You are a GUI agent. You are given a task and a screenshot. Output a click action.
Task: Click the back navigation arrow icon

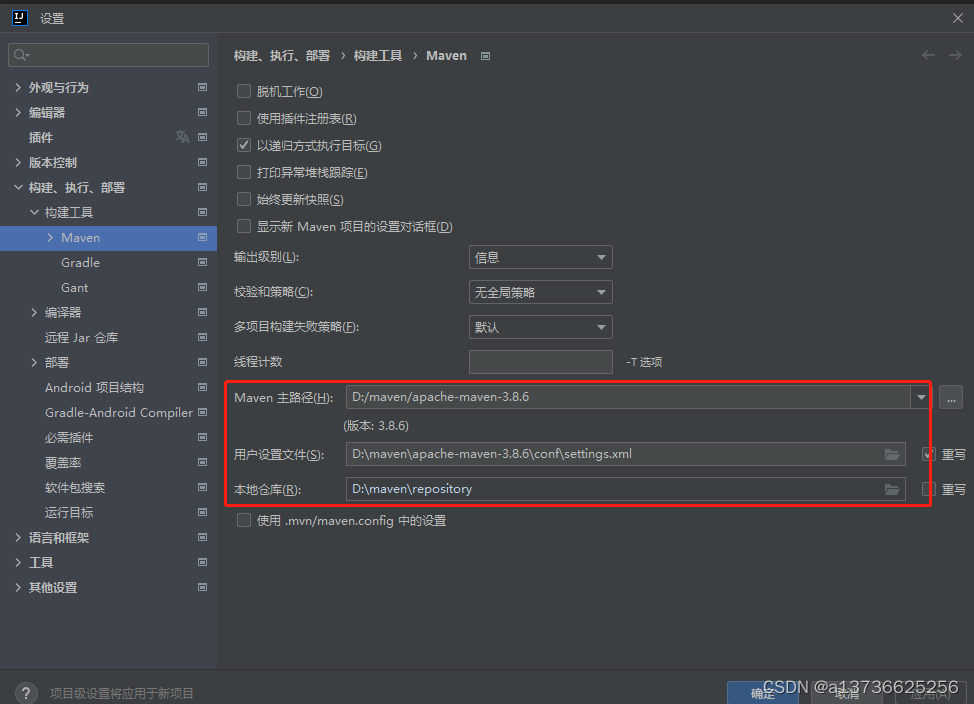point(929,55)
